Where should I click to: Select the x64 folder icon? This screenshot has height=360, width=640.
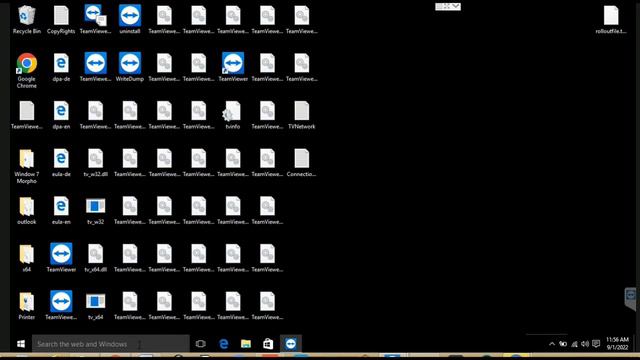(27, 258)
